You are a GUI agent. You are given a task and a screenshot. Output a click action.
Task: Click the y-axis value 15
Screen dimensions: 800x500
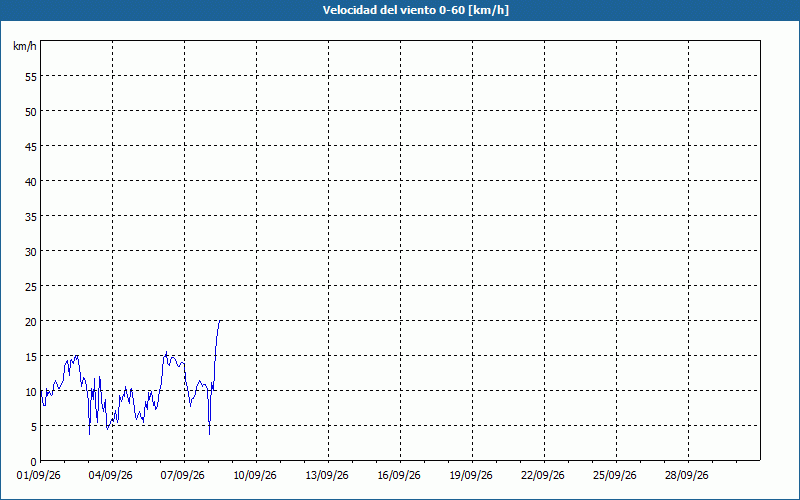31,357
